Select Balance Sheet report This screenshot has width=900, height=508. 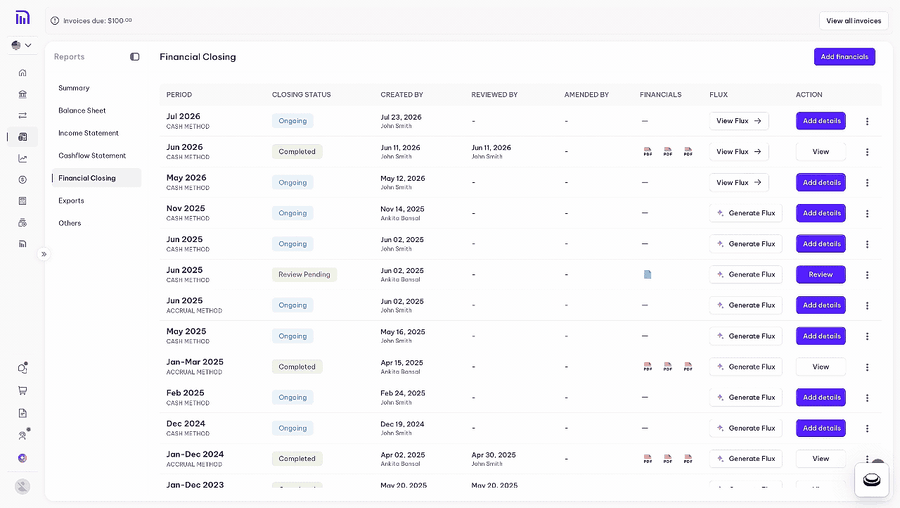pyautogui.click(x=82, y=110)
